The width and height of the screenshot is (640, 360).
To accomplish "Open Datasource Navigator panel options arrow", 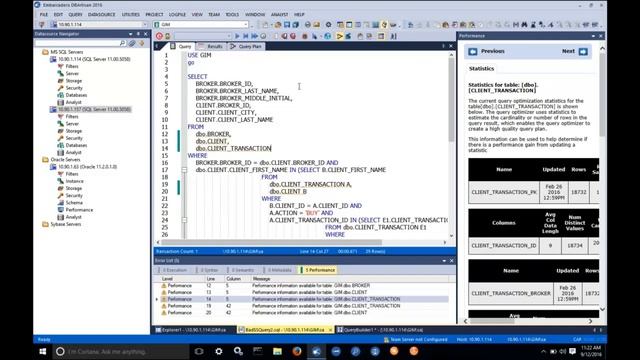I will tap(131, 34).
